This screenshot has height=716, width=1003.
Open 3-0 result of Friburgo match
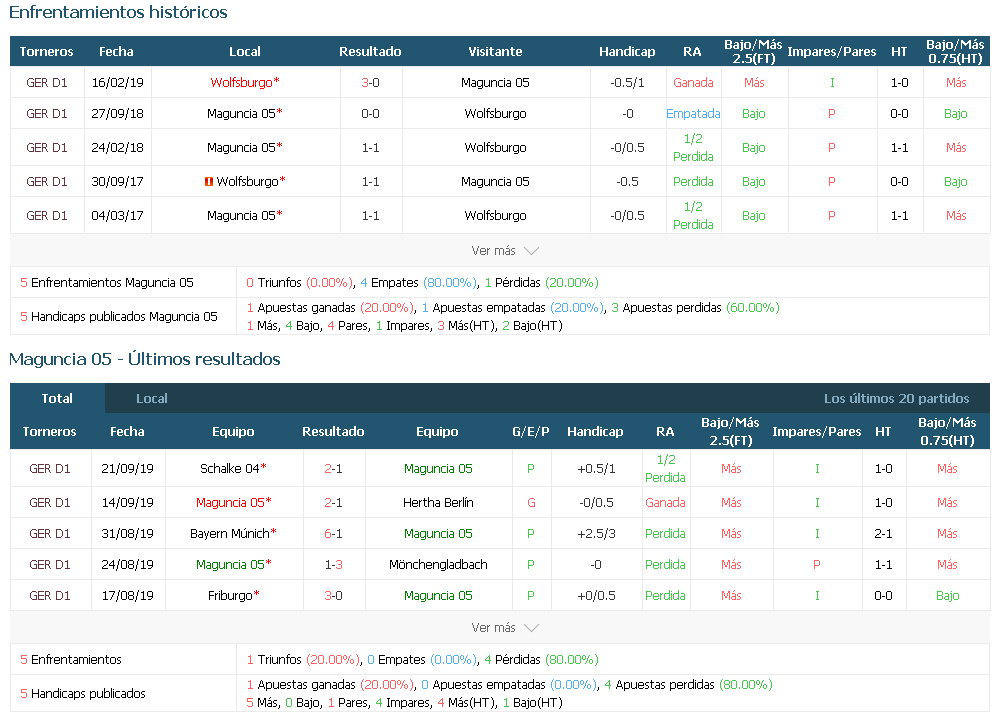333,596
